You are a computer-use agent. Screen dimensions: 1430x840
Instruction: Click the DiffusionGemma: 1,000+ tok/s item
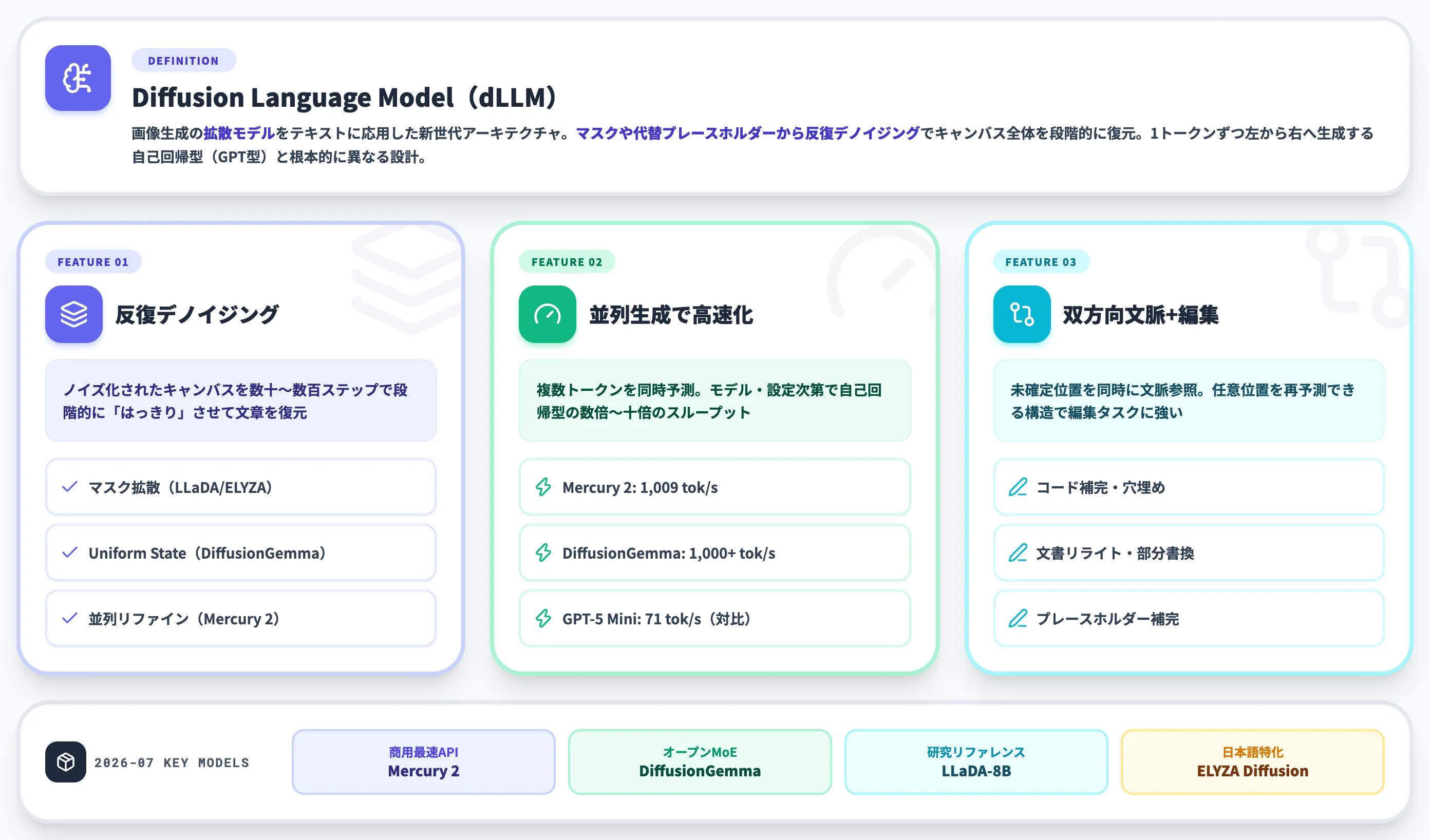714,552
